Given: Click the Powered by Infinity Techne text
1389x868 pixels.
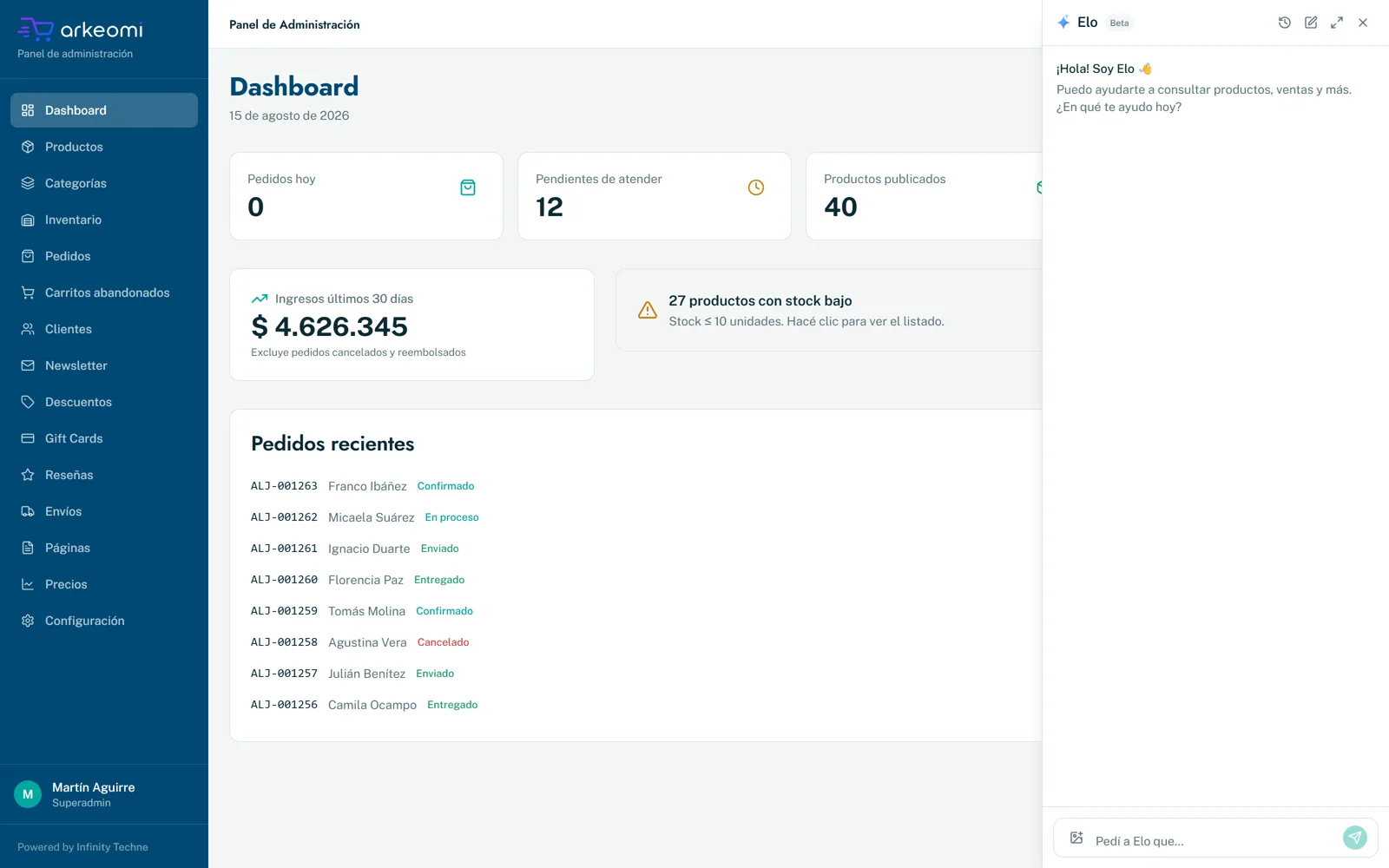Looking at the screenshot, I should click(x=82, y=847).
